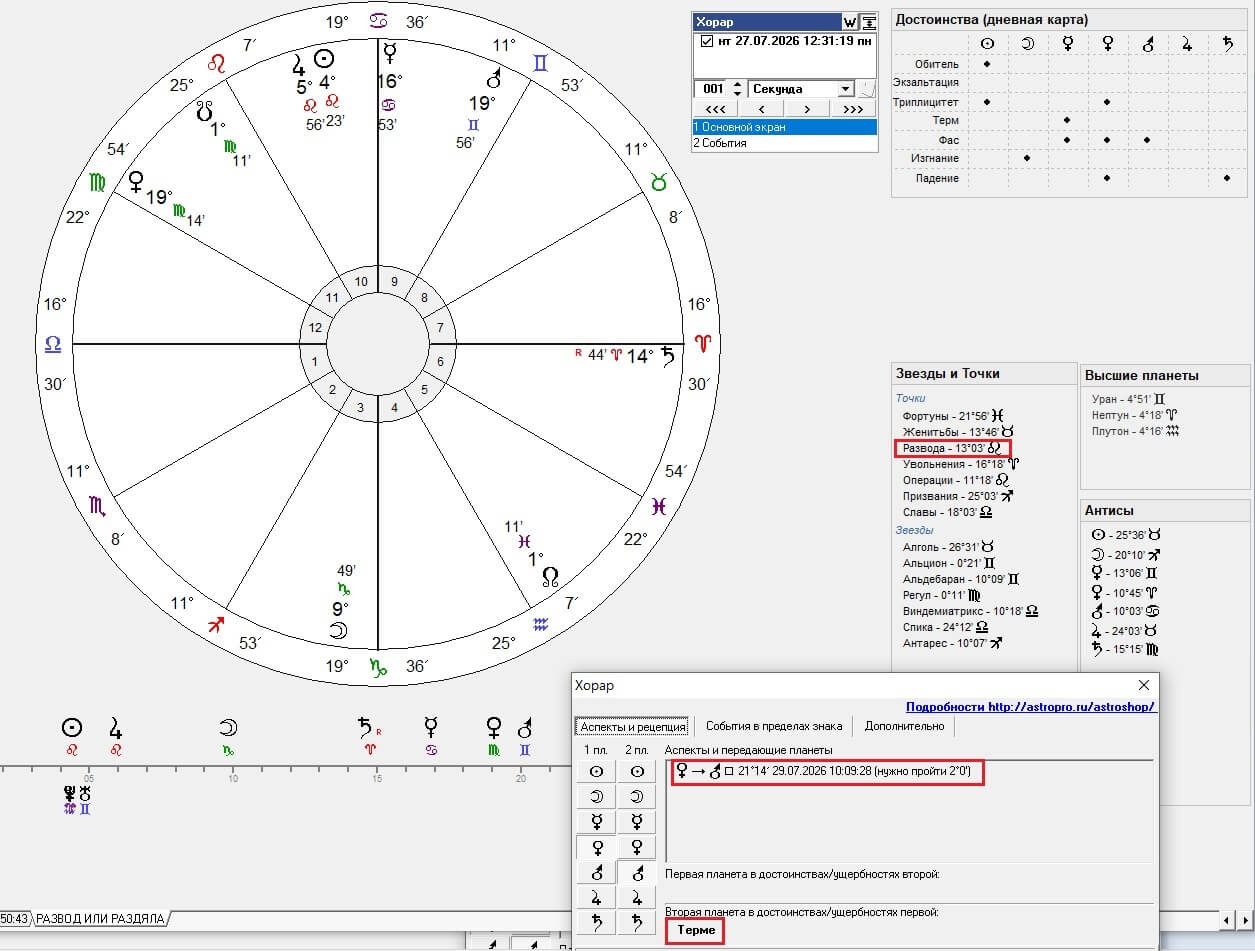1255x951 pixels.
Task: Select the РАЗВОД ИЛИ РАЗДЯЛА sheet tab
Action: pos(100,918)
